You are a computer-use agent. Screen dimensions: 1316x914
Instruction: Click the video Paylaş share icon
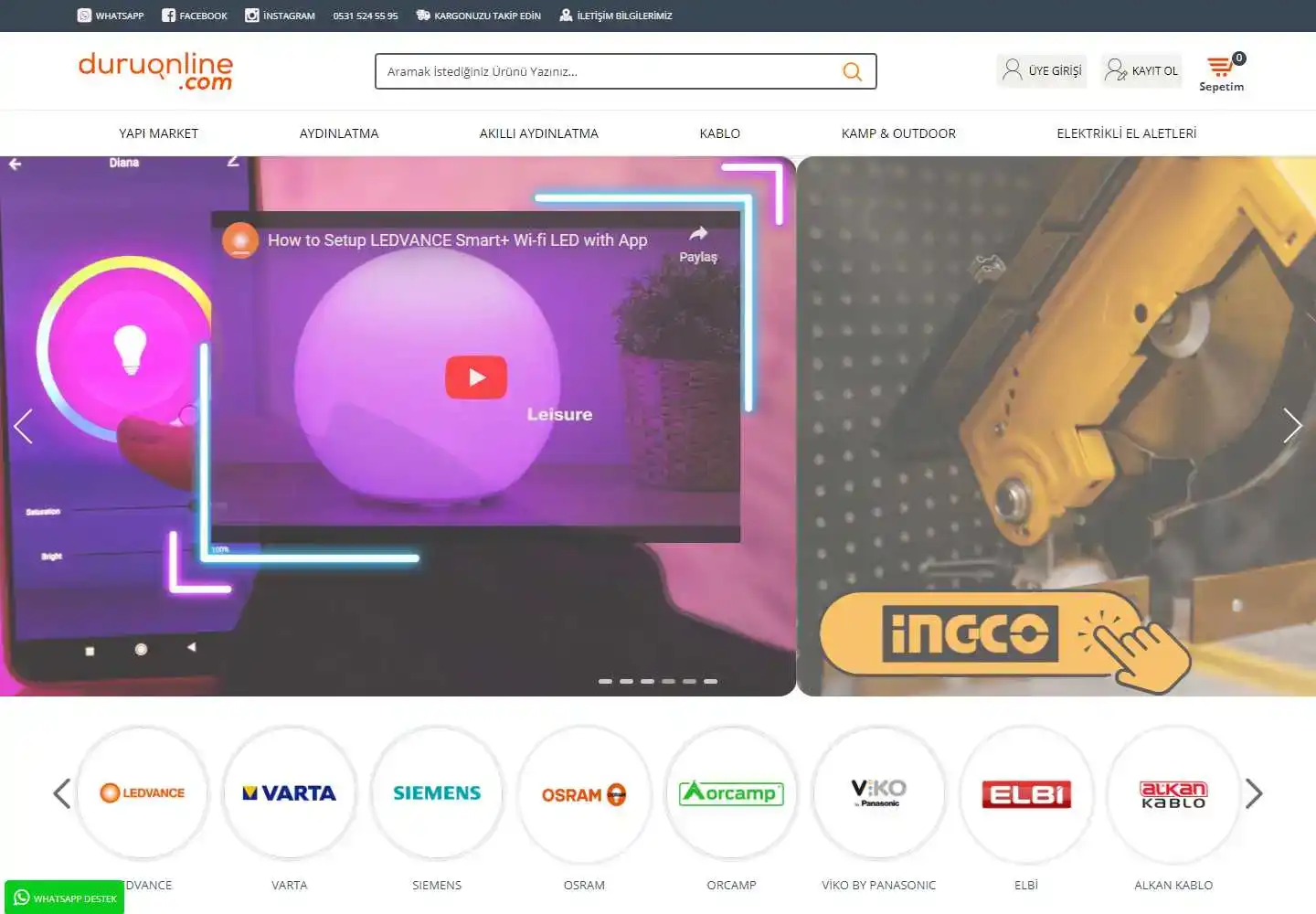click(x=698, y=244)
